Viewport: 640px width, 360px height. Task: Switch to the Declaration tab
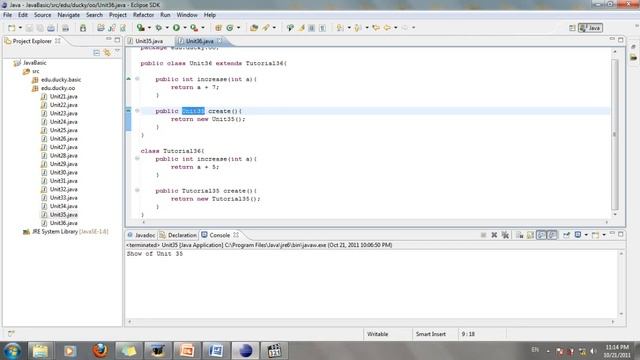(x=178, y=236)
